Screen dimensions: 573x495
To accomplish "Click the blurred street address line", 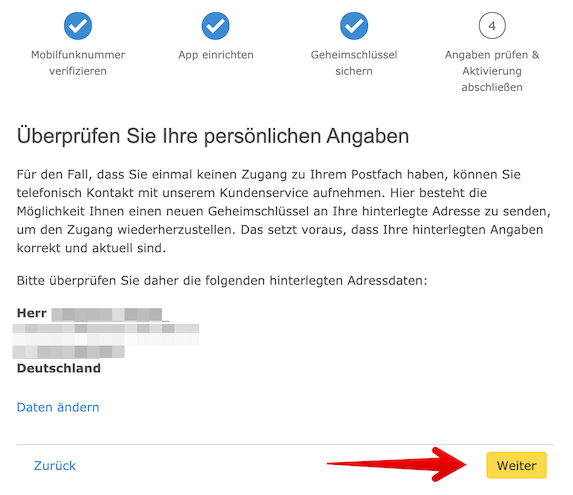I will tap(106, 328).
